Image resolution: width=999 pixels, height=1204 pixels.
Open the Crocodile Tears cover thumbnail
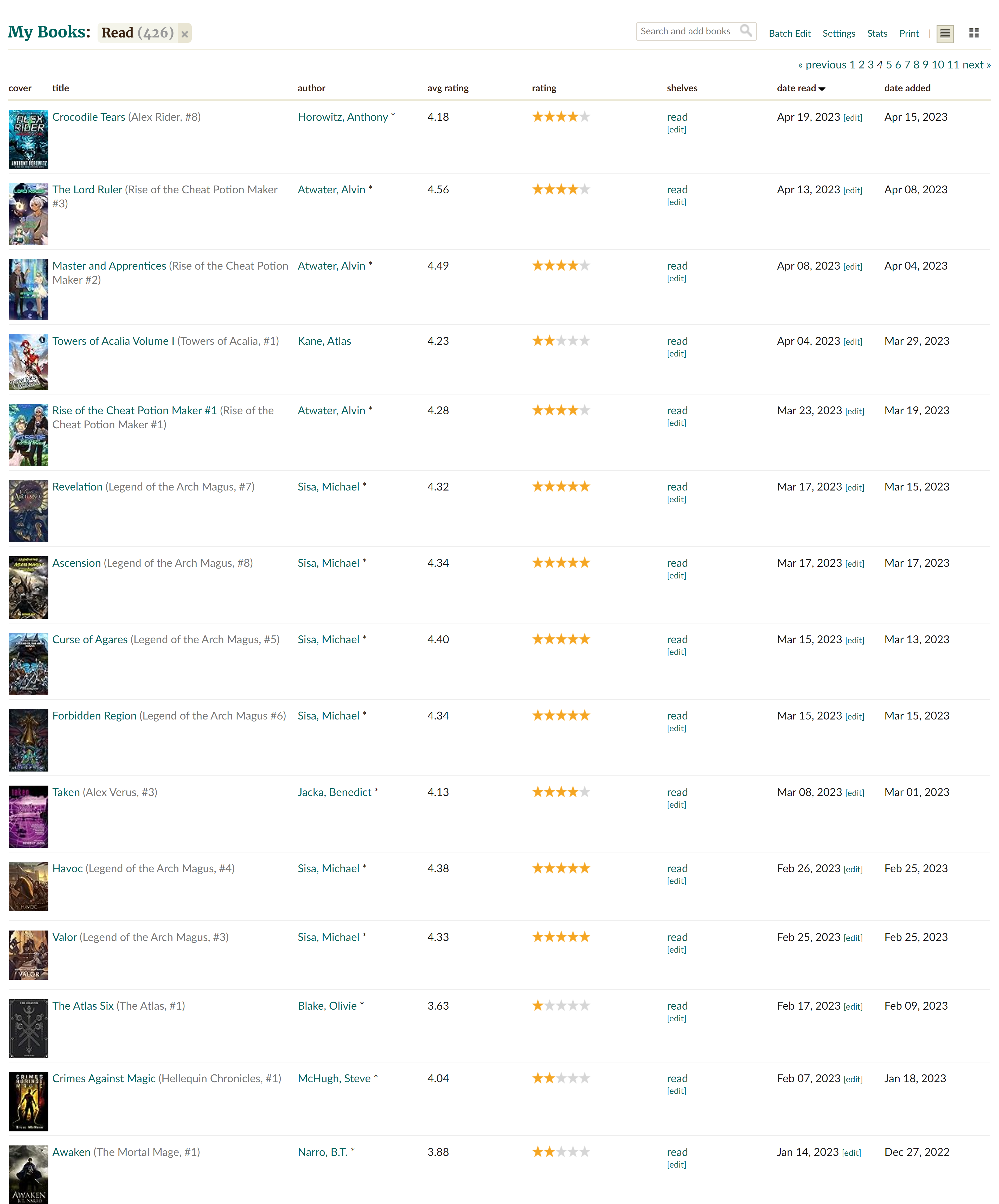pyautogui.click(x=29, y=139)
